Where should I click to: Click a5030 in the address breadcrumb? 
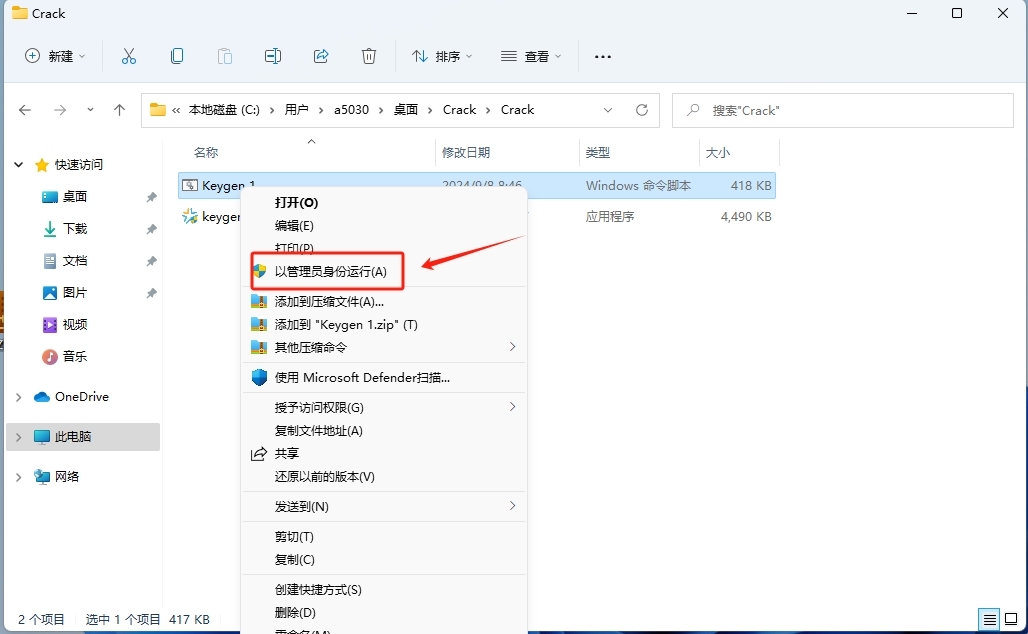[351, 110]
